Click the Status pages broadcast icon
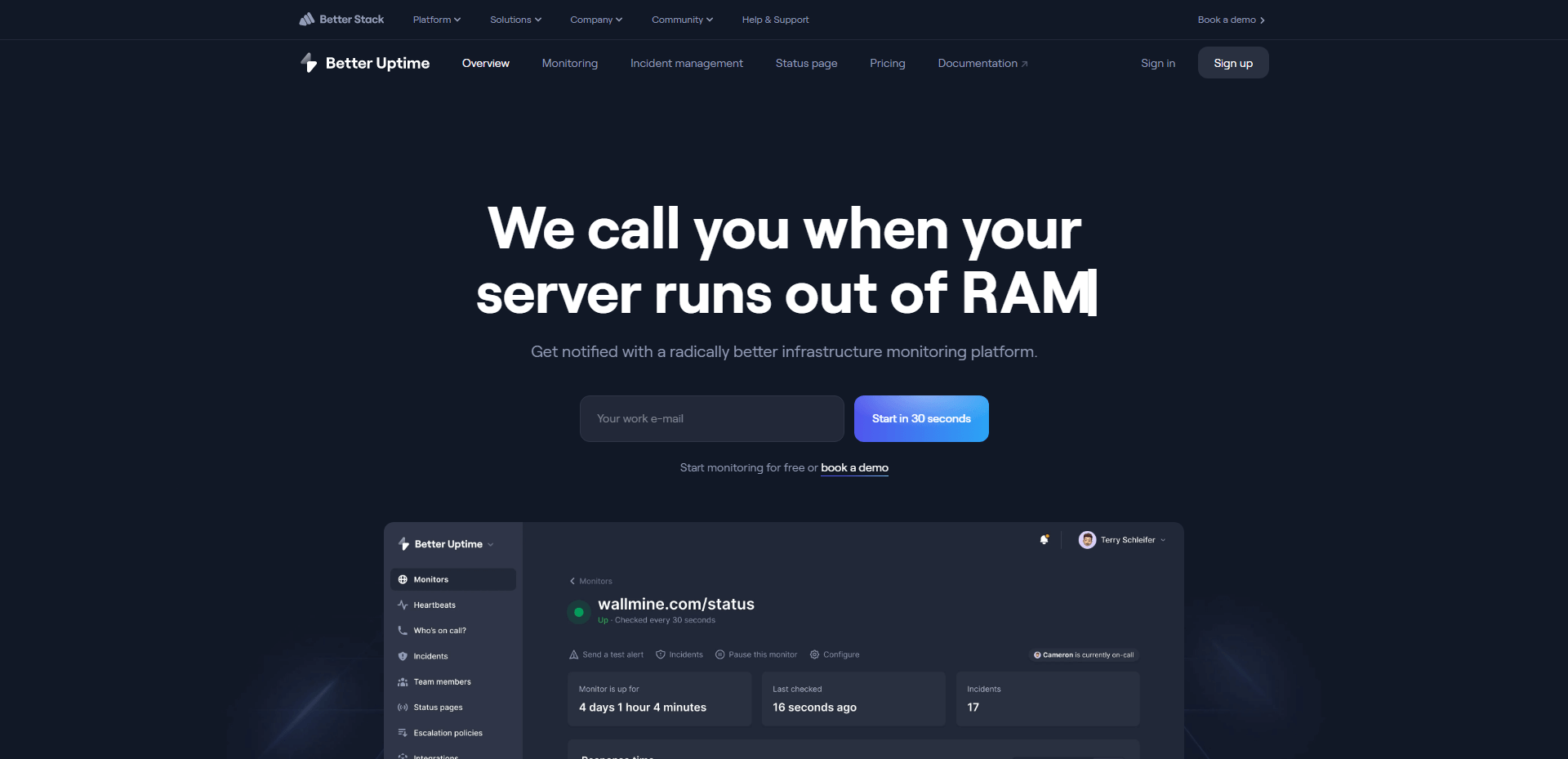 pyautogui.click(x=403, y=707)
